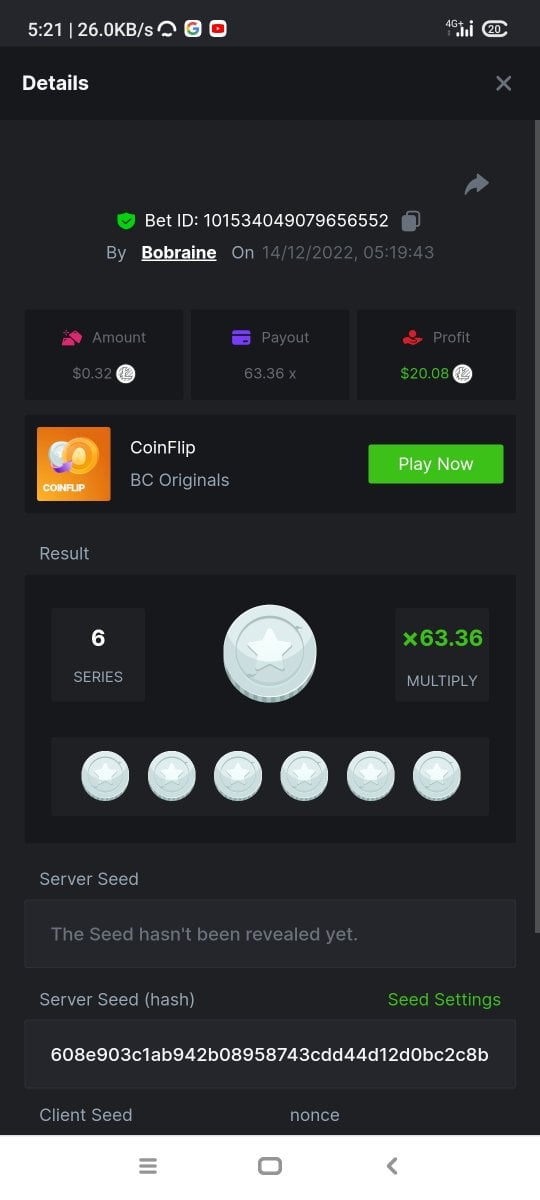The width and height of the screenshot is (540, 1200).
Task: Tap the Android home navigation button
Action: coord(270,1166)
